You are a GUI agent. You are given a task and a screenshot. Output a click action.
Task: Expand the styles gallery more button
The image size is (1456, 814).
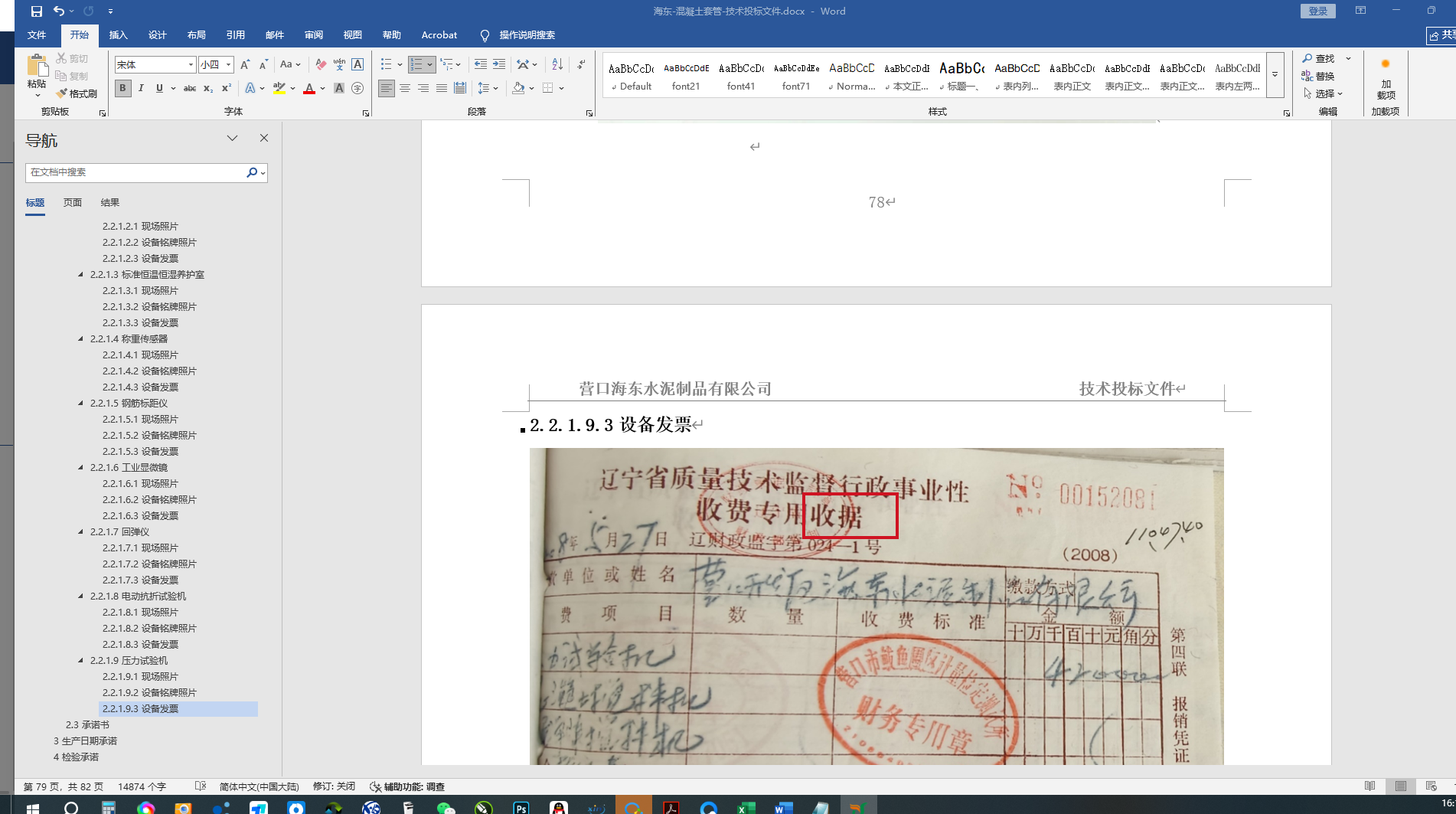pyautogui.click(x=1275, y=74)
